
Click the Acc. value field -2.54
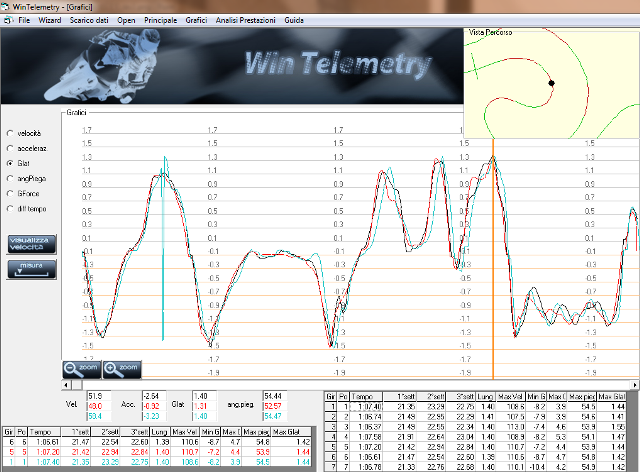pos(154,396)
